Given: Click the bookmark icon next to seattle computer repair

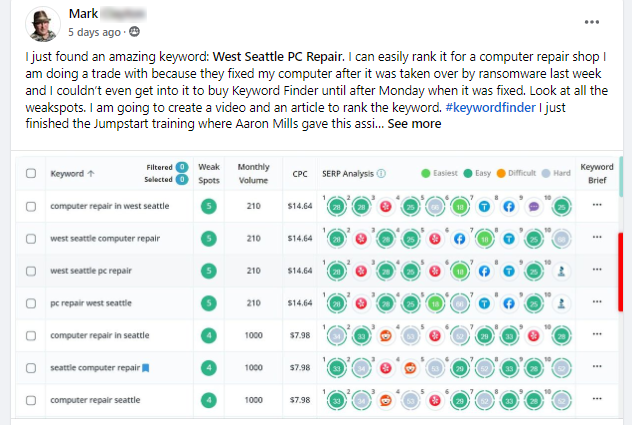Looking at the screenshot, I should (x=145, y=368).
